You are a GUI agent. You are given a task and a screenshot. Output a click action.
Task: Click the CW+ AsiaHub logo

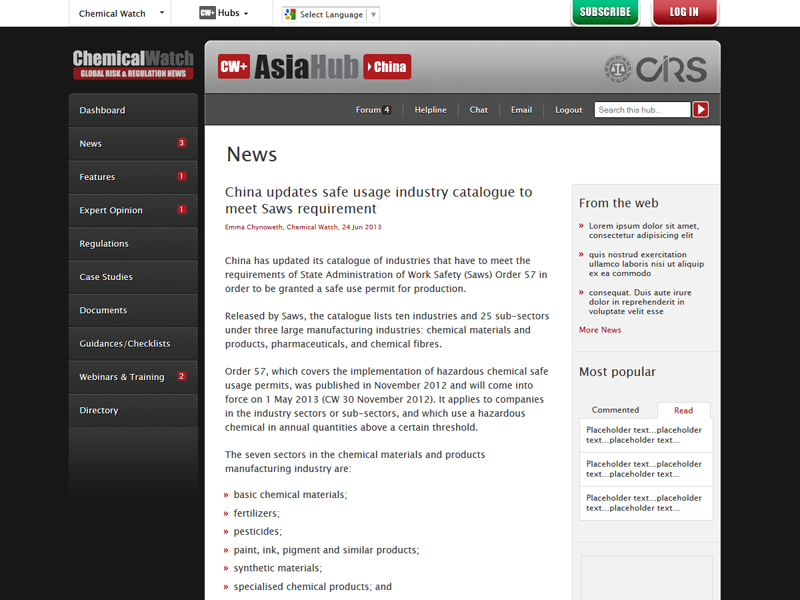tap(288, 67)
